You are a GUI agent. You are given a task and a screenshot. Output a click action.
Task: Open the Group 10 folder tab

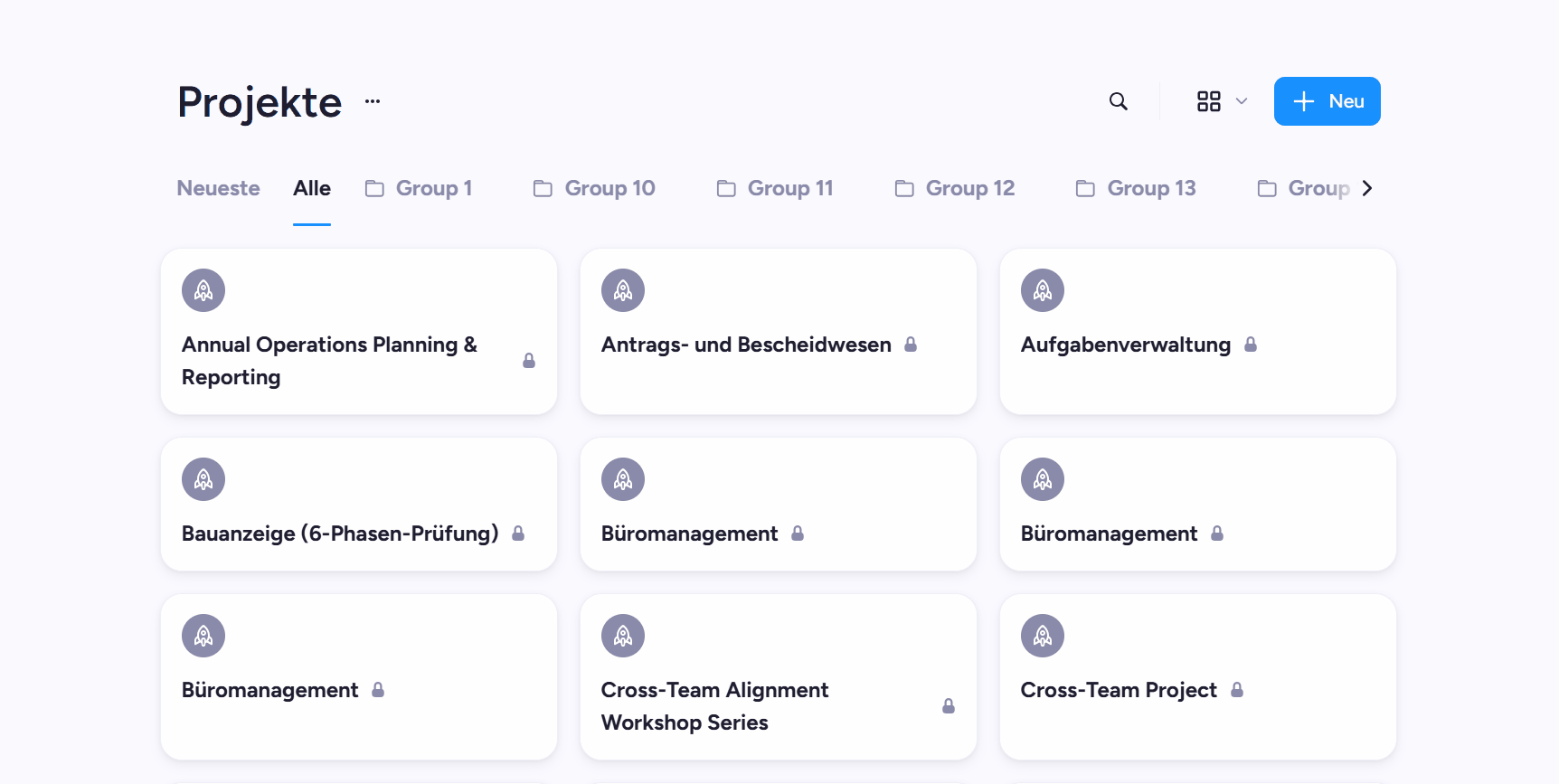coord(594,188)
